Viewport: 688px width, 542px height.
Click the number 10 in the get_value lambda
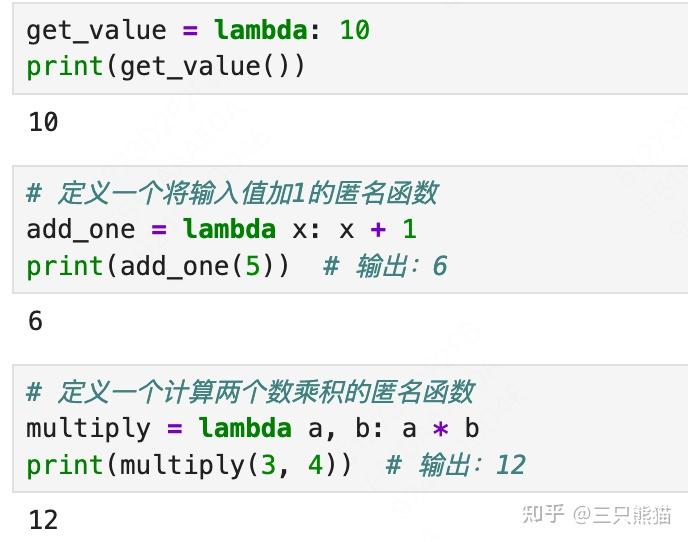[354, 30]
